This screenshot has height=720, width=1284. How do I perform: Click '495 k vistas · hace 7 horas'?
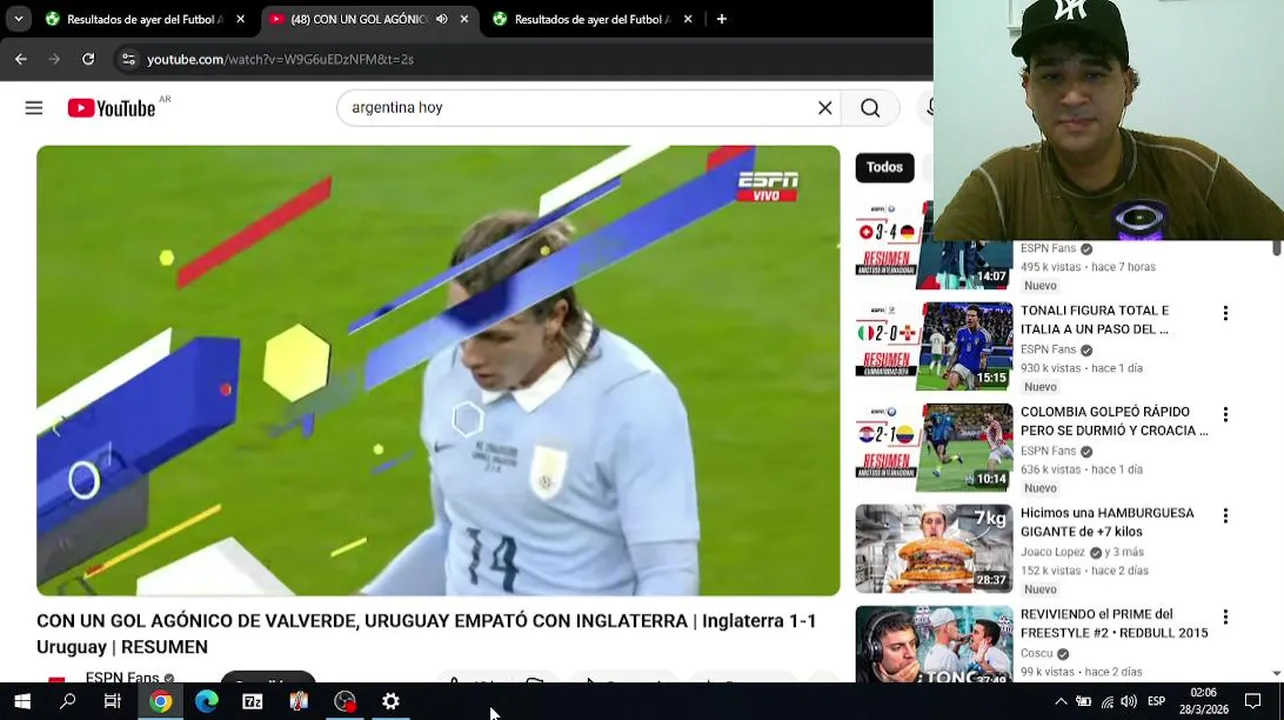click(1088, 267)
